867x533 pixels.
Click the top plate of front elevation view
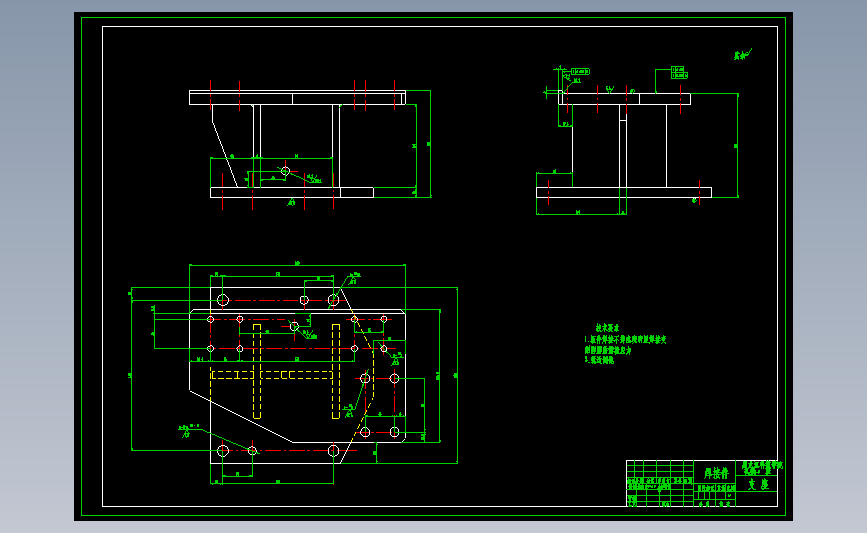click(297, 98)
